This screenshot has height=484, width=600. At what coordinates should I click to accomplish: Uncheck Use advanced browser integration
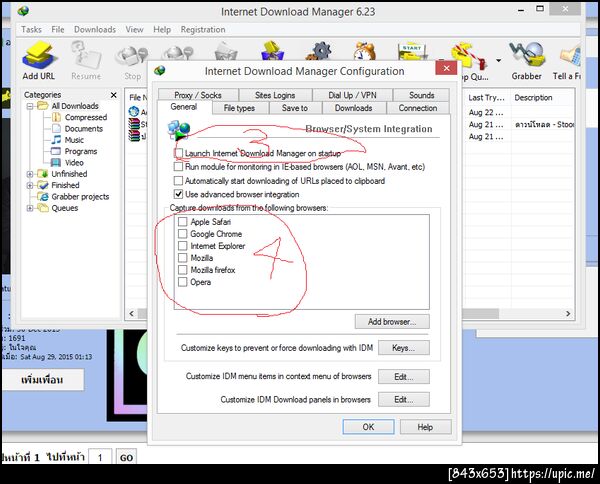pyautogui.click(x=178, y=194)
